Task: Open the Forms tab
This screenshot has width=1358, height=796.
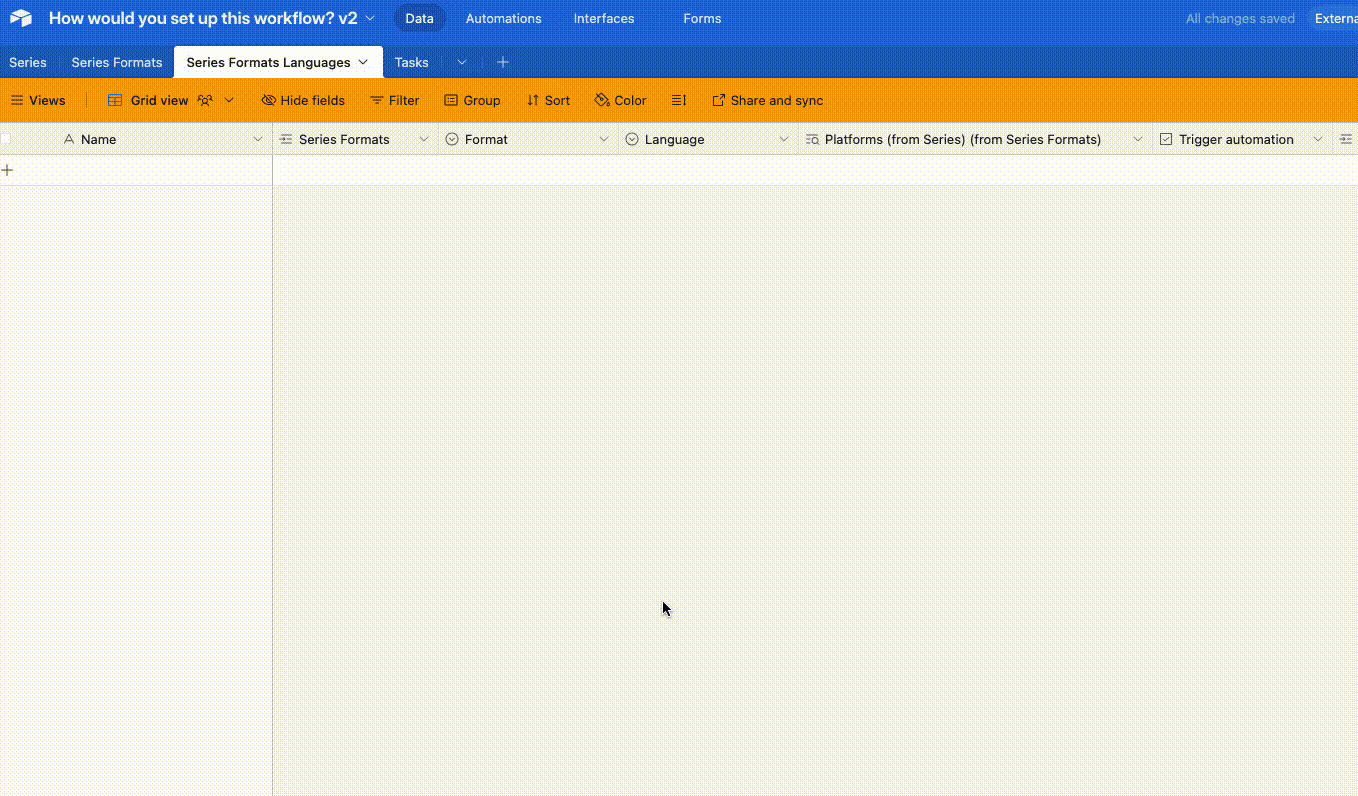Action: tap(702, 18)
